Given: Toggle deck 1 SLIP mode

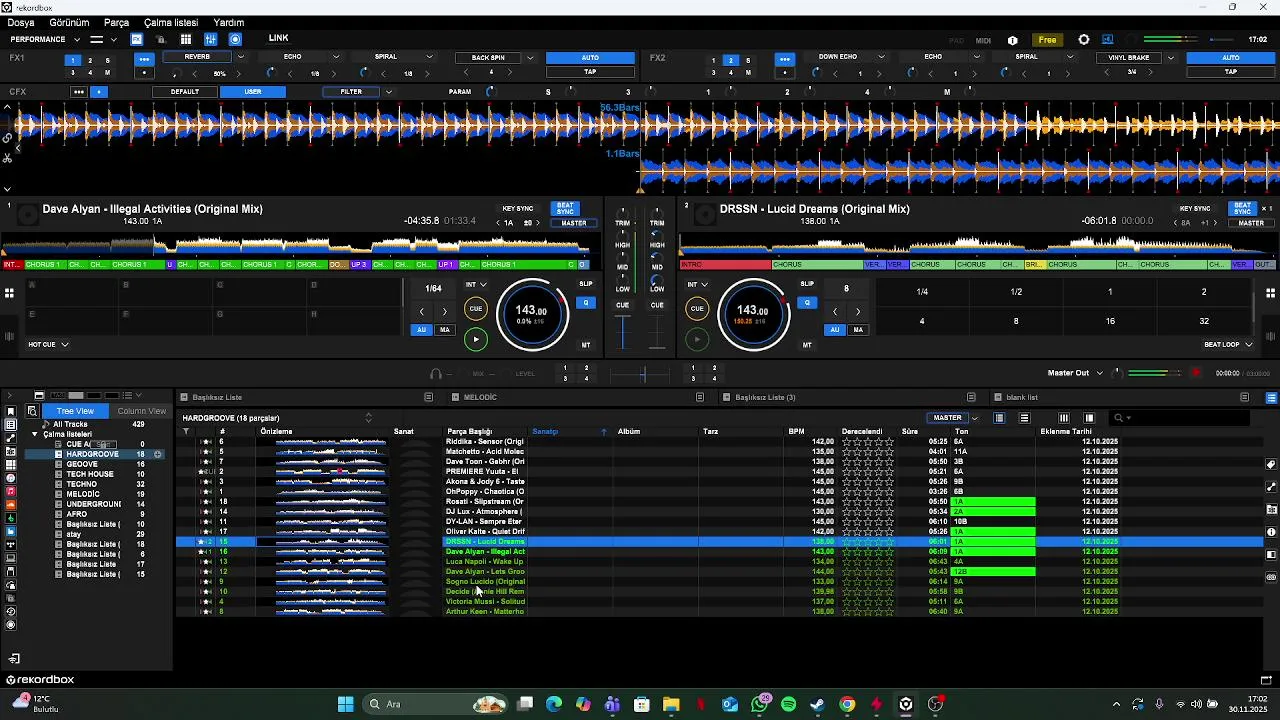Looking at the screenshot, I should (586, 284).
